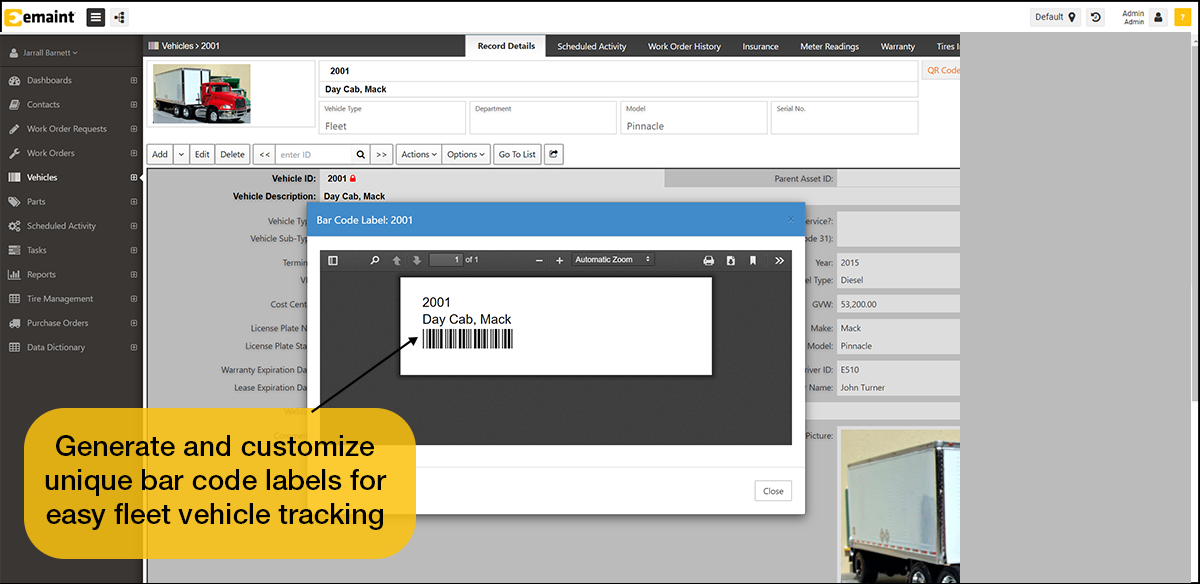Switch to the Warranty tab
Viewport: 1200px width, 584px height.
pyautogui.click(x=898, y=46)
